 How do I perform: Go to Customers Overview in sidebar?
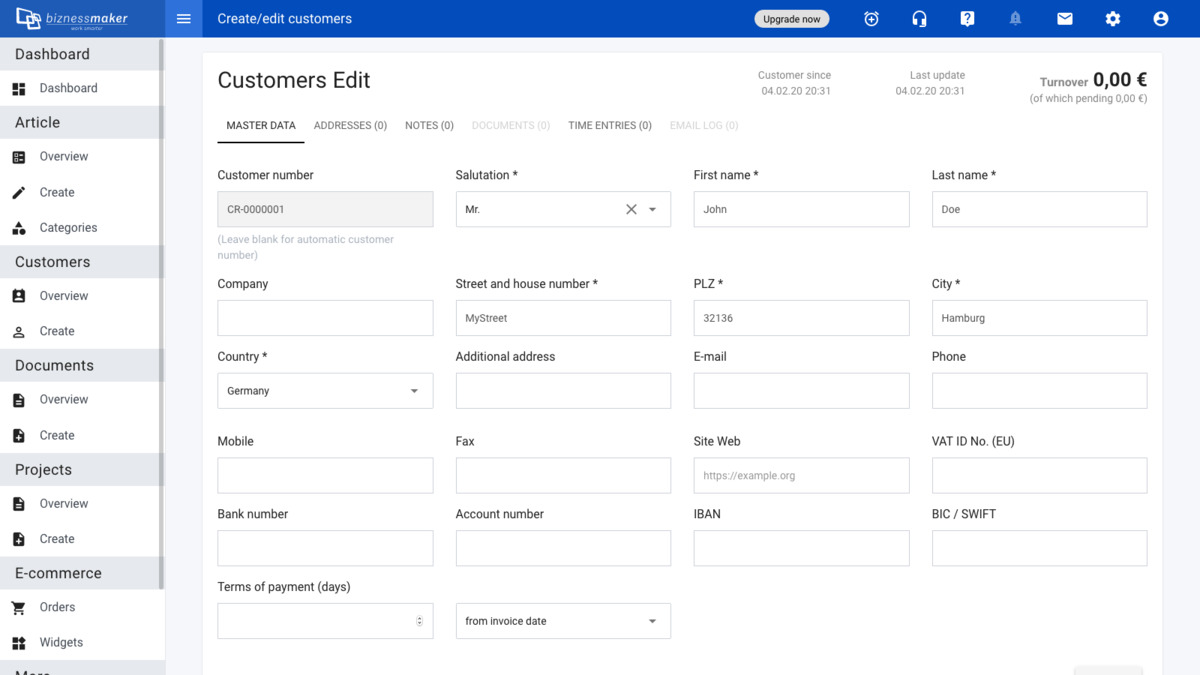(64, 296)
